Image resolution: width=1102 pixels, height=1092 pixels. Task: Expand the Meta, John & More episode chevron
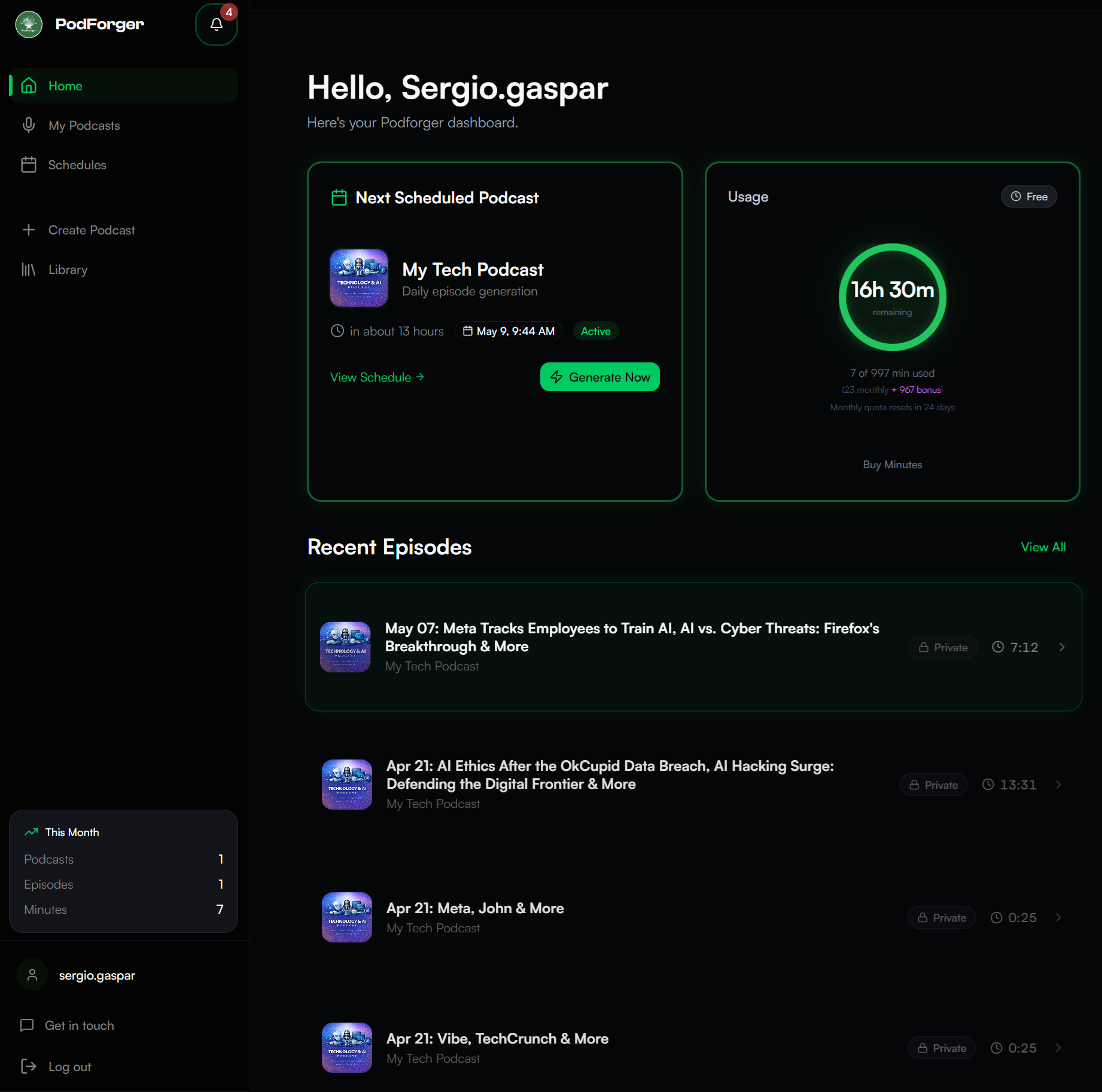point(1058,917)
